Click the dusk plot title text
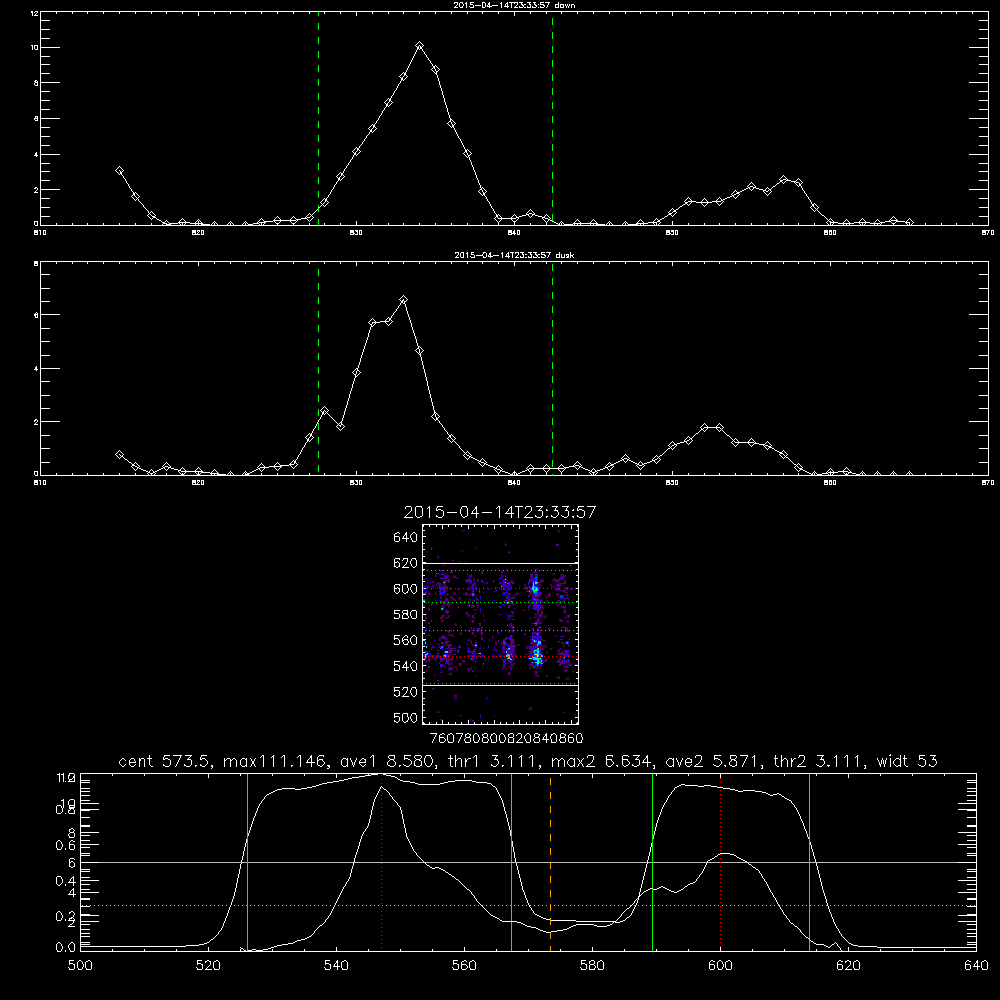Image resolution: width=1000 pixels, height=1000 pixels. pos(514,254)
